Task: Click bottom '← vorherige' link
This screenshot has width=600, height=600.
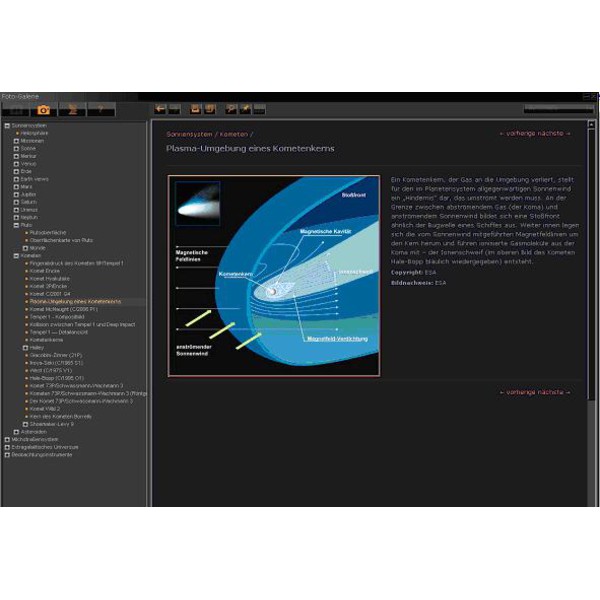Action: (517, 392)
